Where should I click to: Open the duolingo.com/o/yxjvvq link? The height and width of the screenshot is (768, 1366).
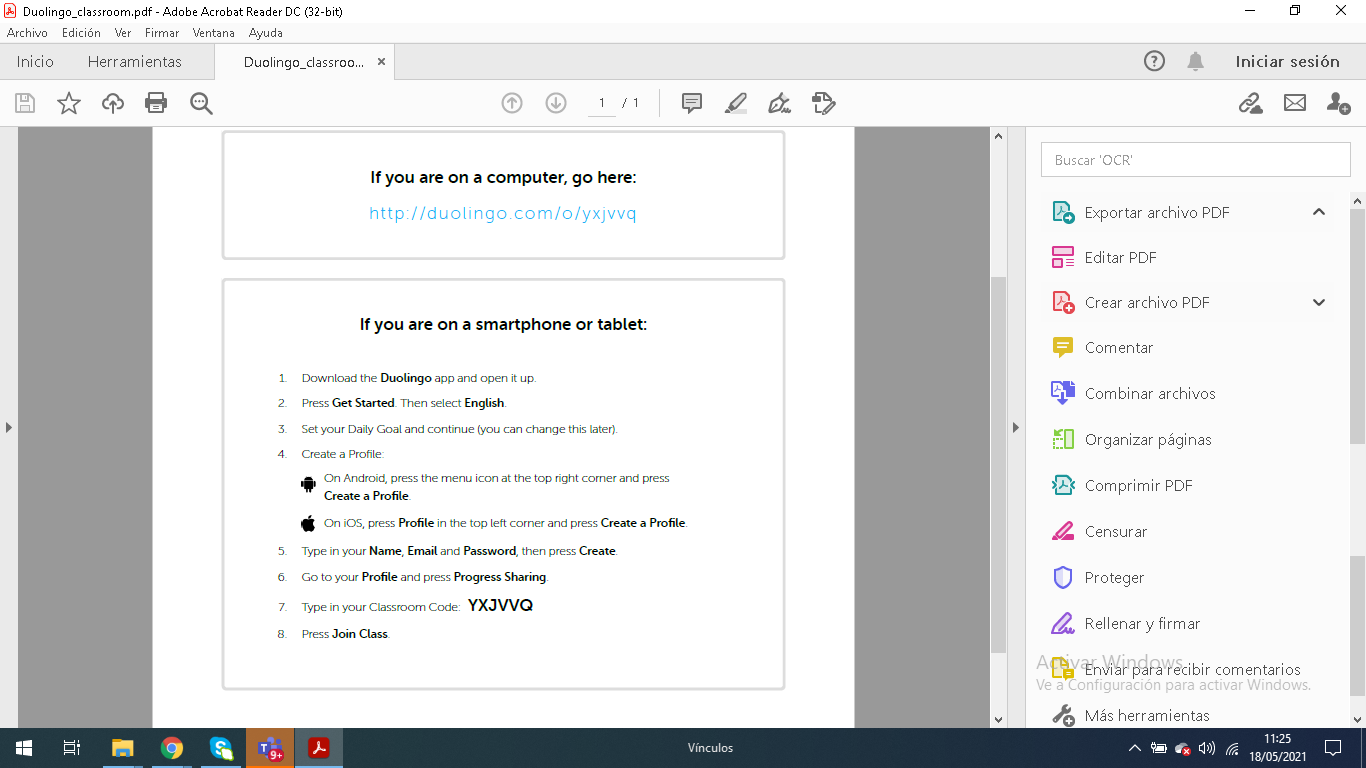[503, 213]
